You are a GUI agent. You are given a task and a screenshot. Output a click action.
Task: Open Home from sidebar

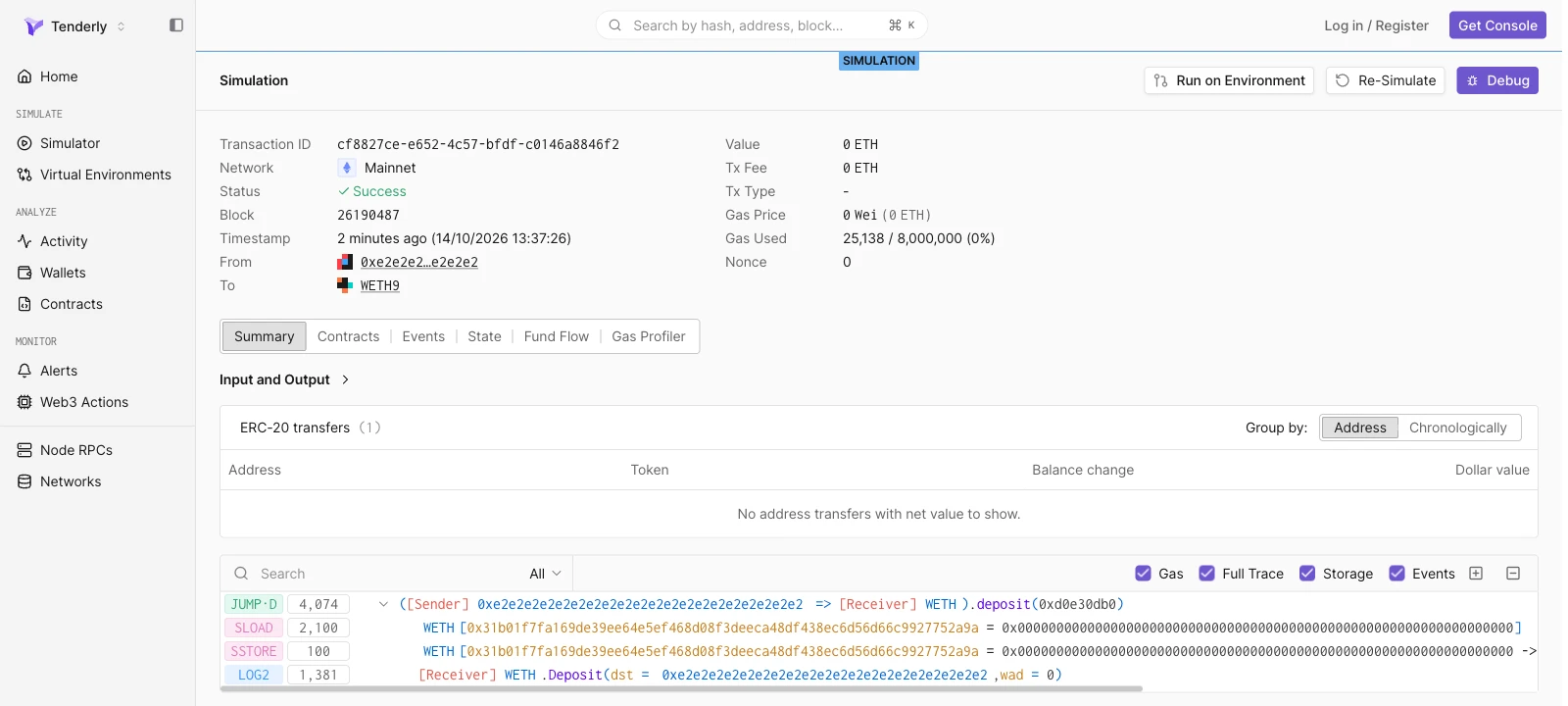point(59,76)
